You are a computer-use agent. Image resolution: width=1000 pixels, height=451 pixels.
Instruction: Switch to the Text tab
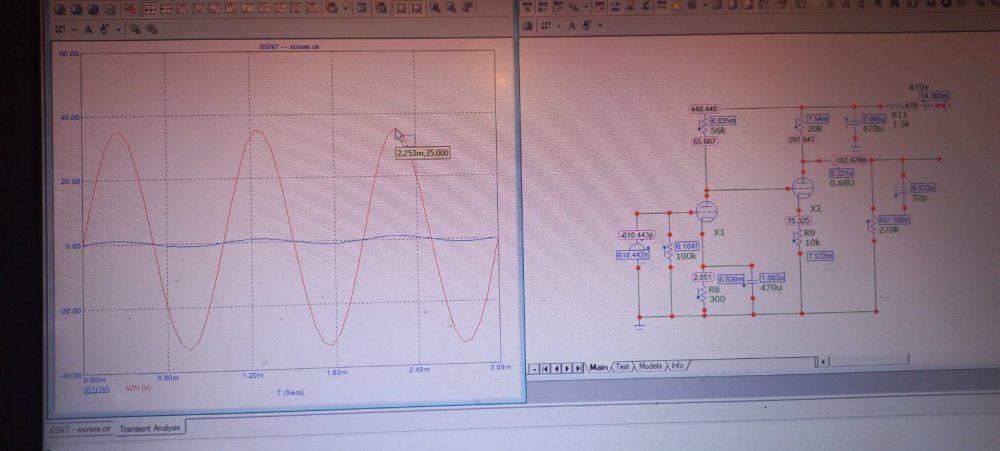pyautogui.click(x=623, y=366)
